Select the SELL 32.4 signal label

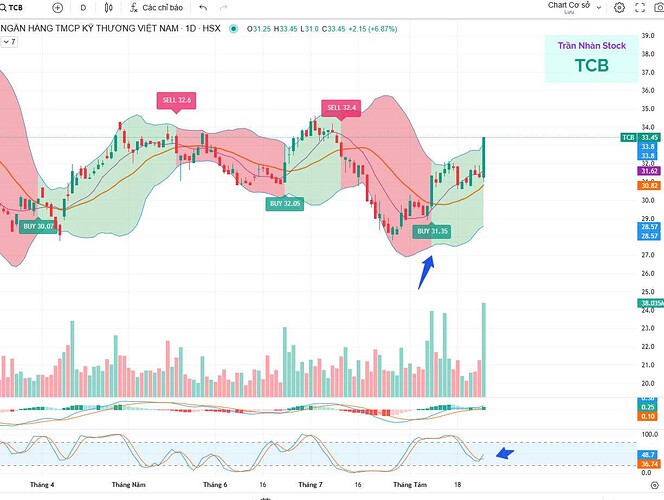tap(341, 108)
